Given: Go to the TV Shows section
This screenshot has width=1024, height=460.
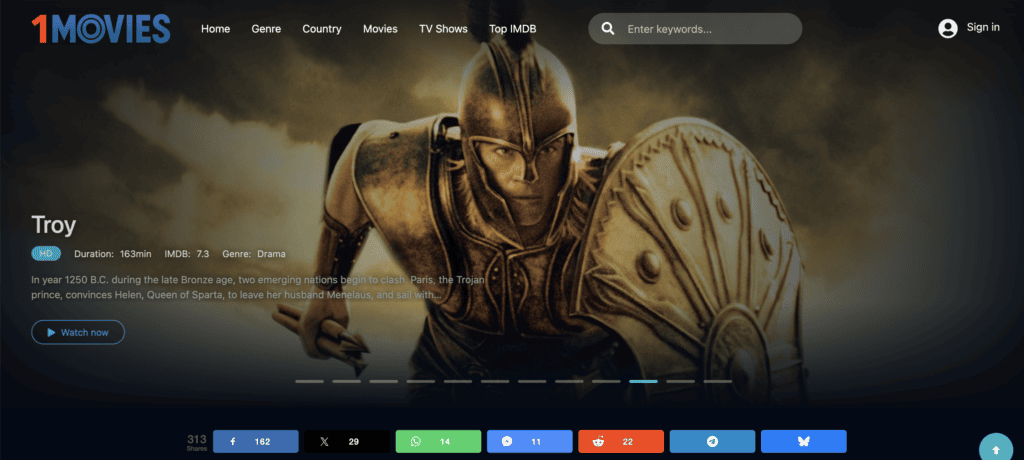Looking at the screenshot, I should tap(443, 29).
